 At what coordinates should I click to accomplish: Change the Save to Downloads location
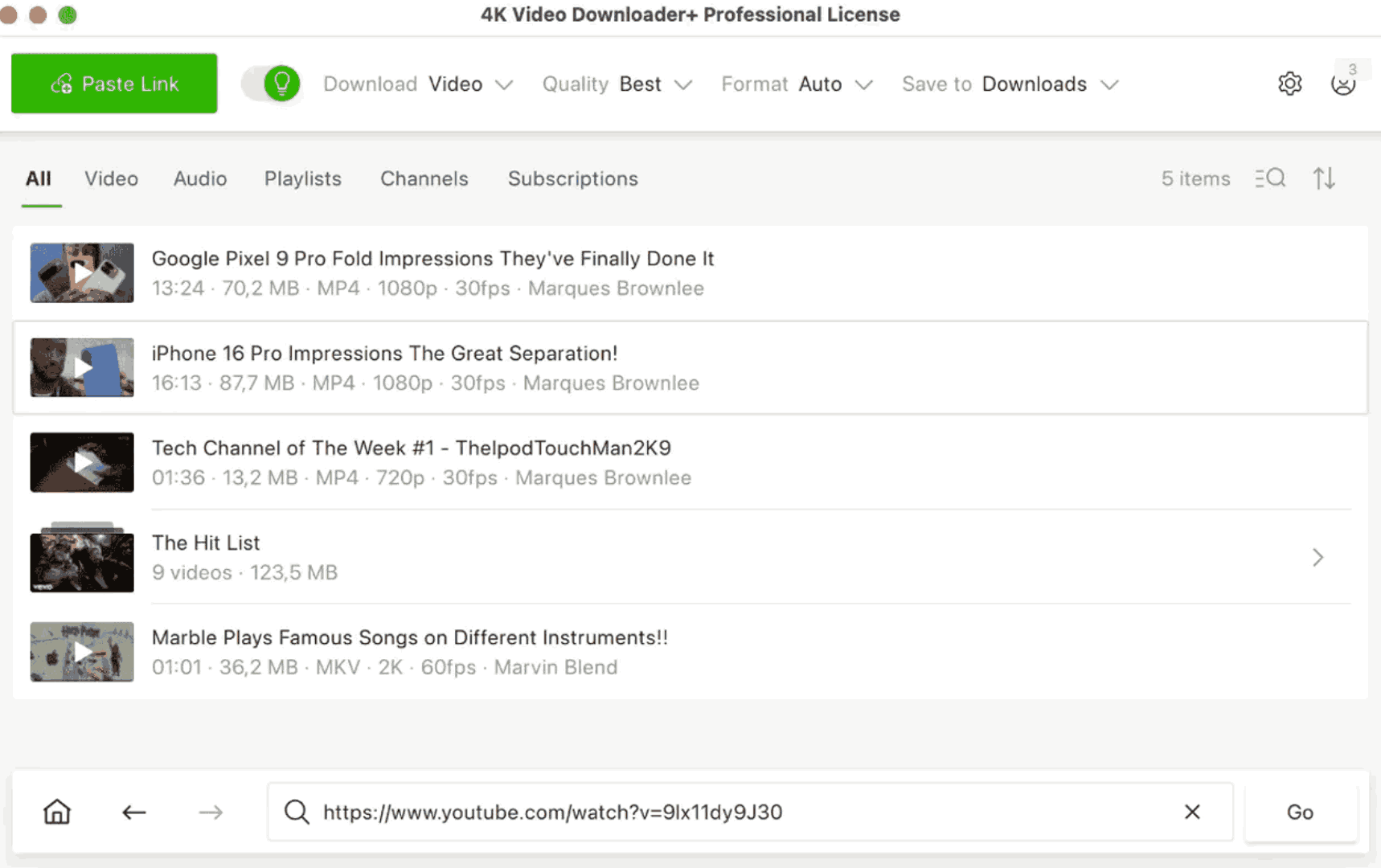[1049, 84]
